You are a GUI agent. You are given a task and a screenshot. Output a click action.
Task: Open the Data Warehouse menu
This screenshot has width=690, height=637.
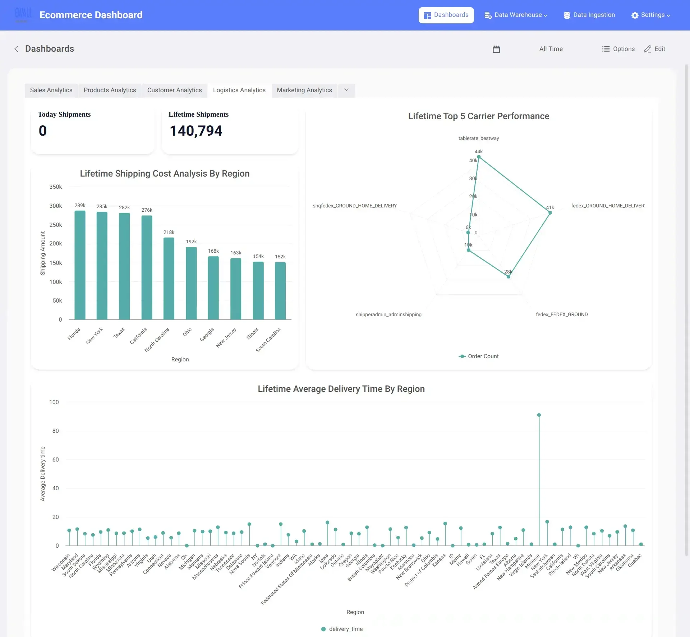point(516,15)
